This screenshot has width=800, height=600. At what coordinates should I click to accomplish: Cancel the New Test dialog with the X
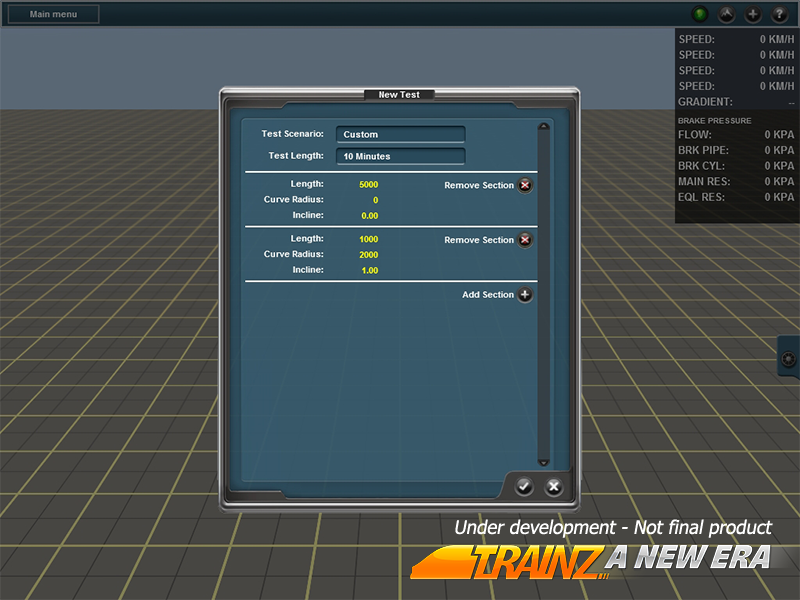553,486
